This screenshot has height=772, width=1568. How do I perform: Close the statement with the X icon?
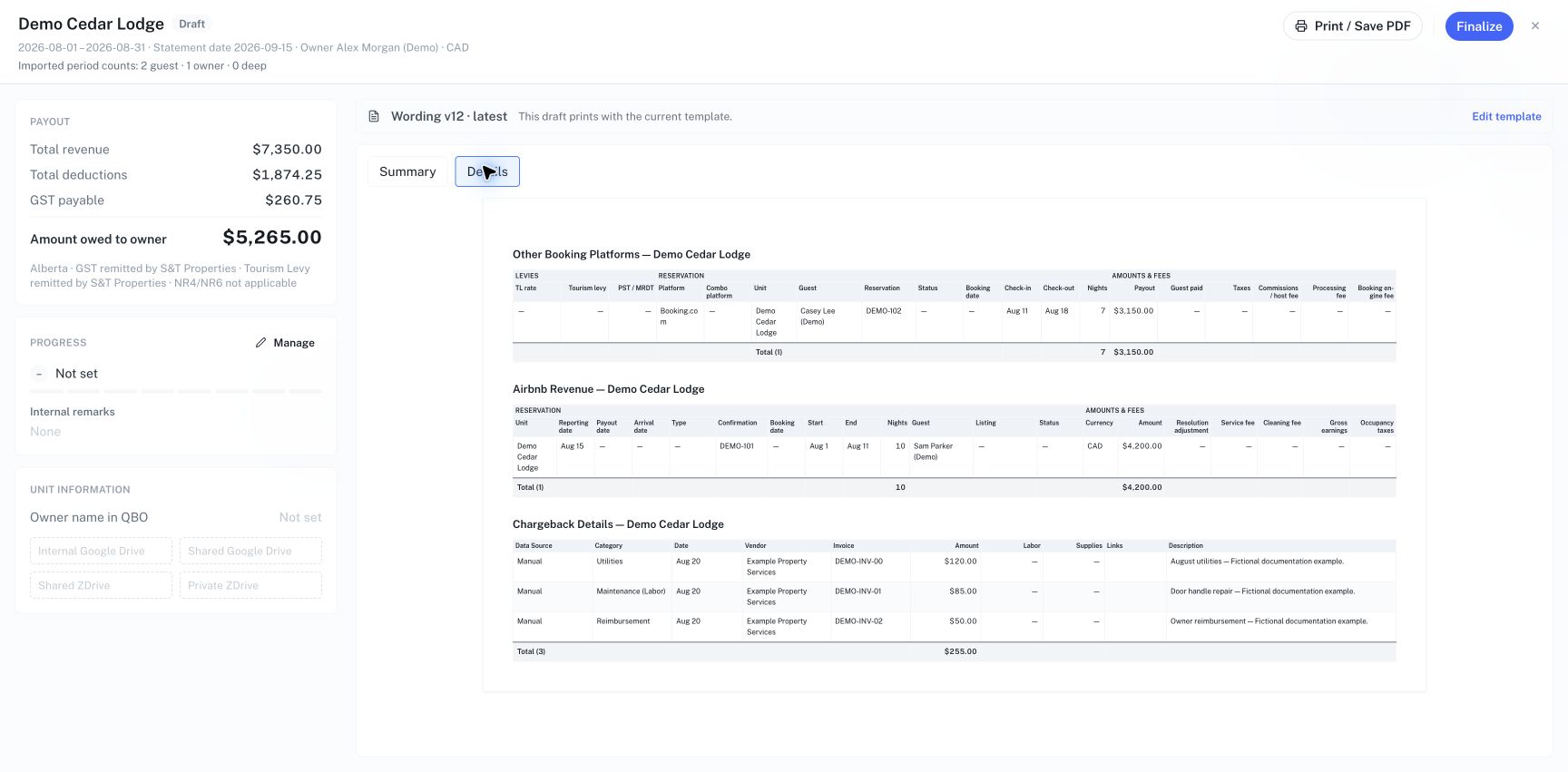1535,26
